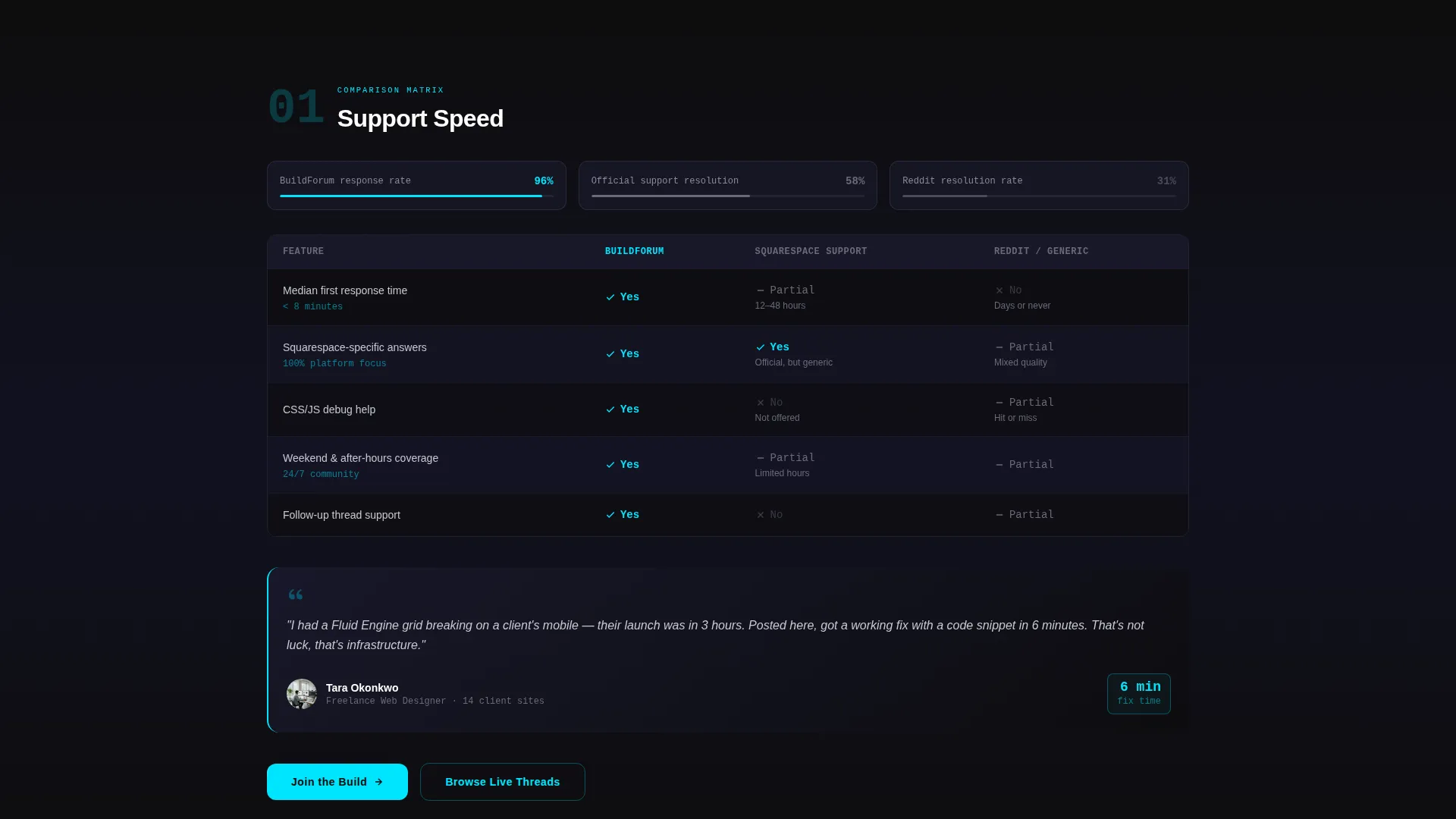This screenshot has width=1456, height=819.
Task: Click the Join the Build button
Action: coord(337,782)
